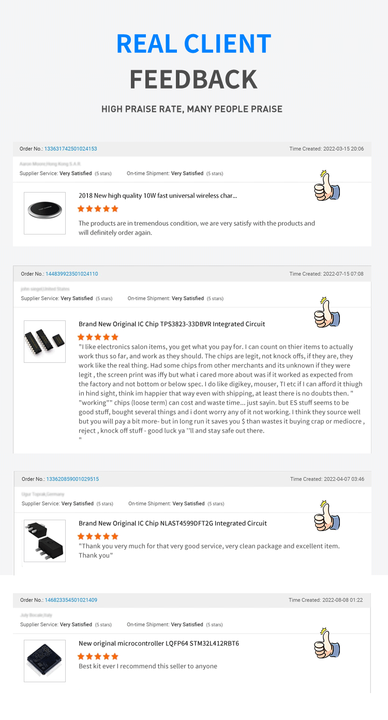Open the STM32L412RBT6 microcontroller thumbnail

[x=45, y=661]
